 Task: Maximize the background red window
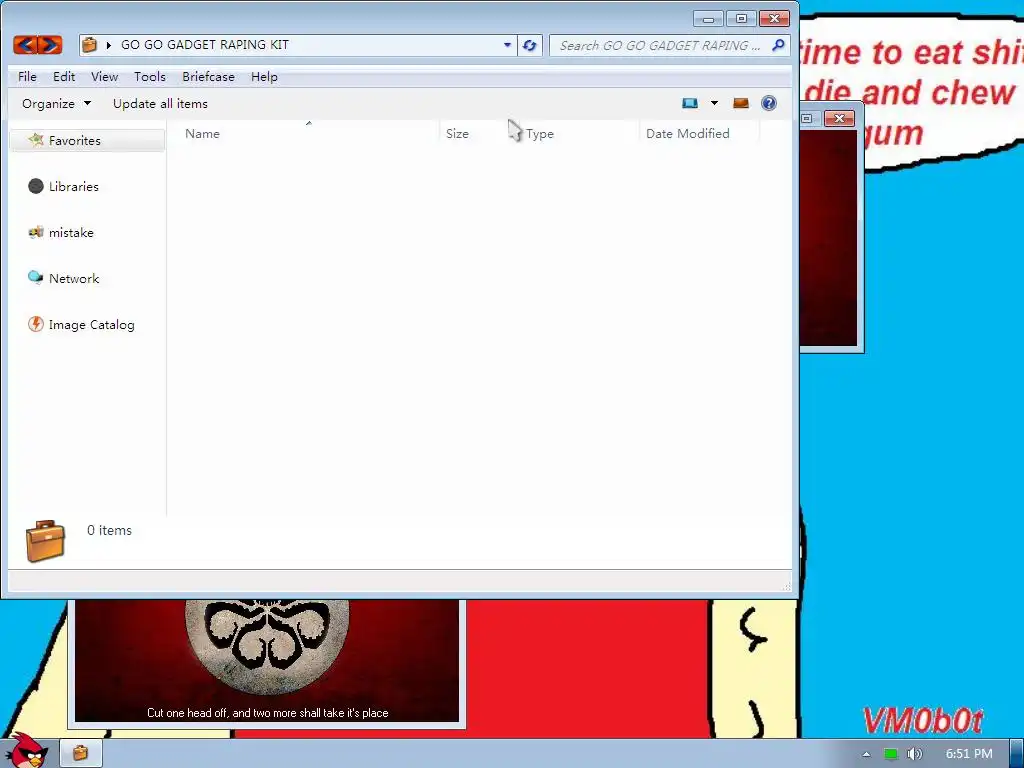click(808, 118)
